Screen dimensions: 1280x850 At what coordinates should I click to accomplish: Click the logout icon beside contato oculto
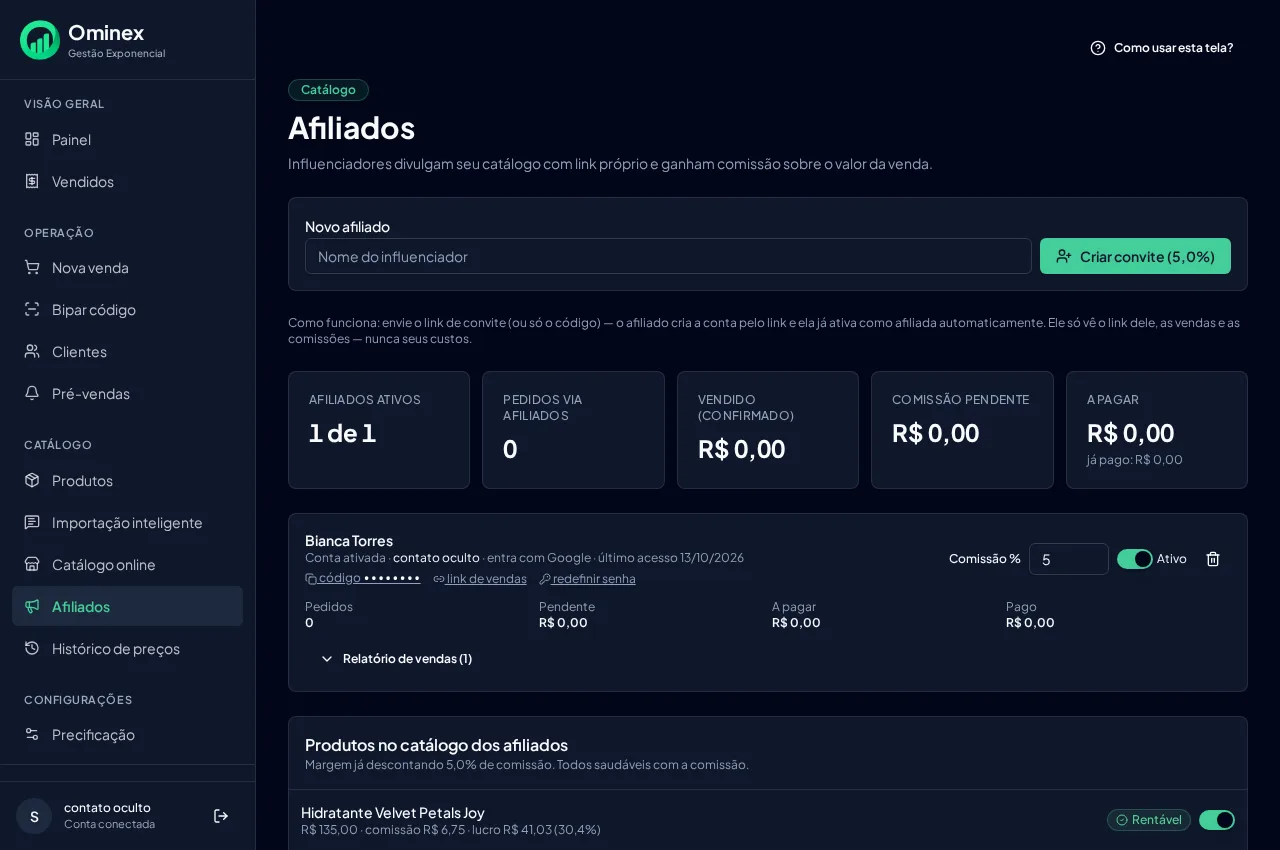(221, 816)
